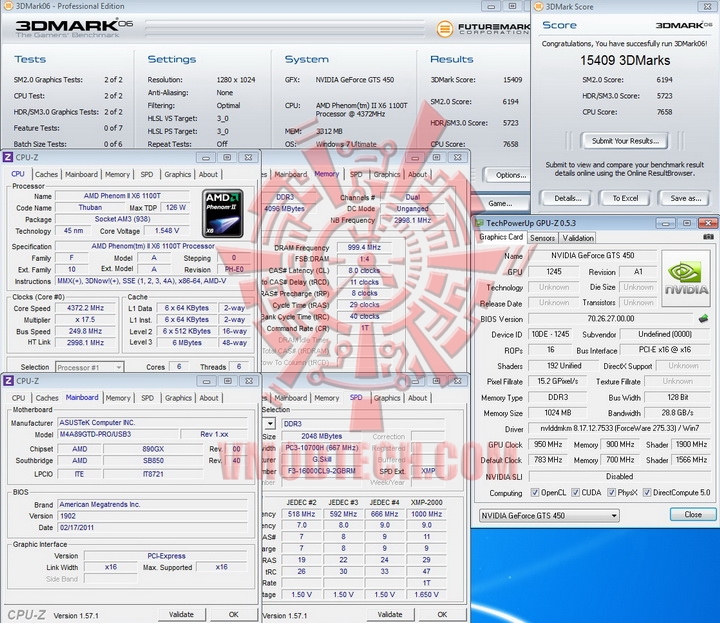
Task: Click Validate in the CPU-Z mainboard window
Action: 181,614
